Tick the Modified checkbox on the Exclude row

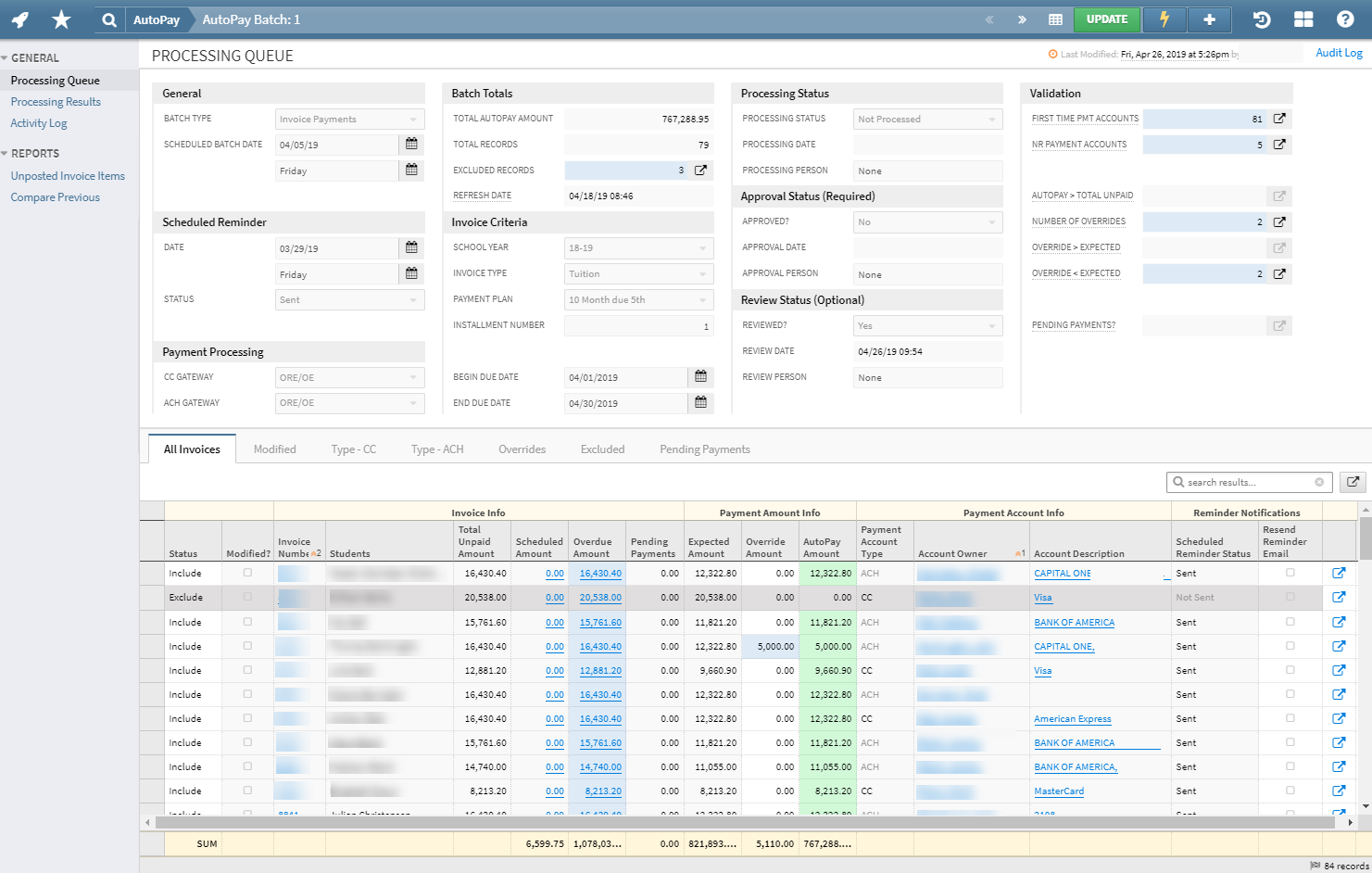[x=247, y=597]
